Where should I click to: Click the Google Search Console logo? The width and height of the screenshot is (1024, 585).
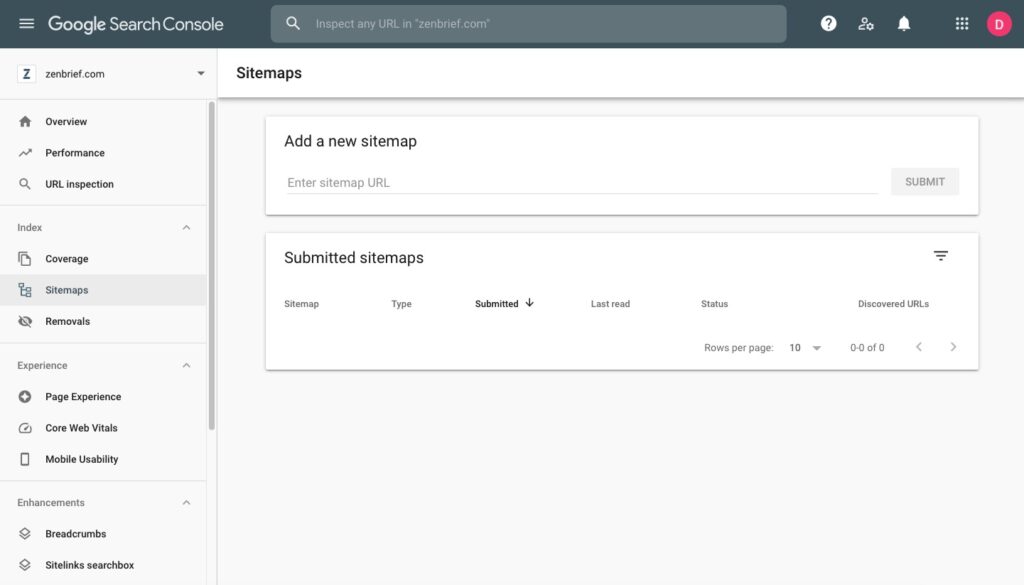[135, 24]
